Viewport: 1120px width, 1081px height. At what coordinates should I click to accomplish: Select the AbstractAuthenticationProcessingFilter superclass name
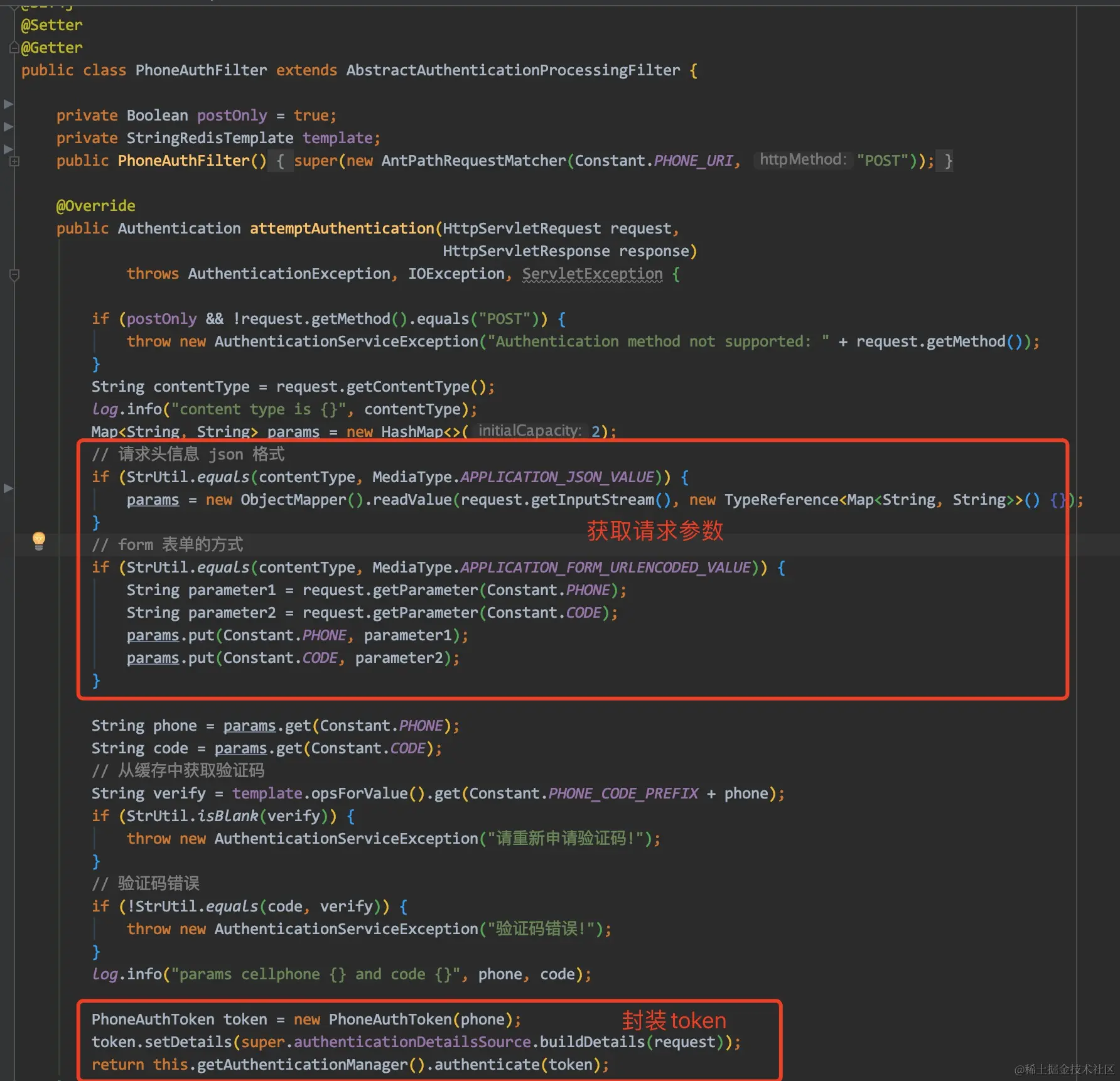513,70
